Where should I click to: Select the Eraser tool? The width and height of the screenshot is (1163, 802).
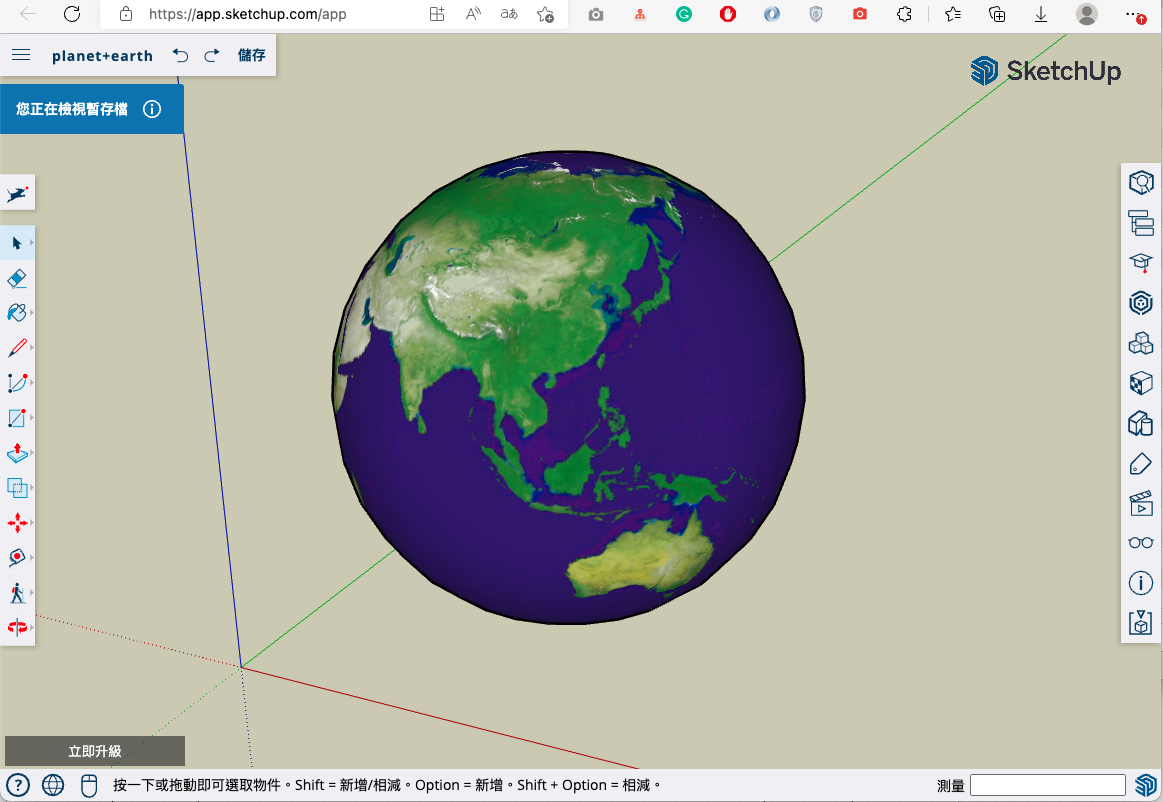[x=16, y=278]
